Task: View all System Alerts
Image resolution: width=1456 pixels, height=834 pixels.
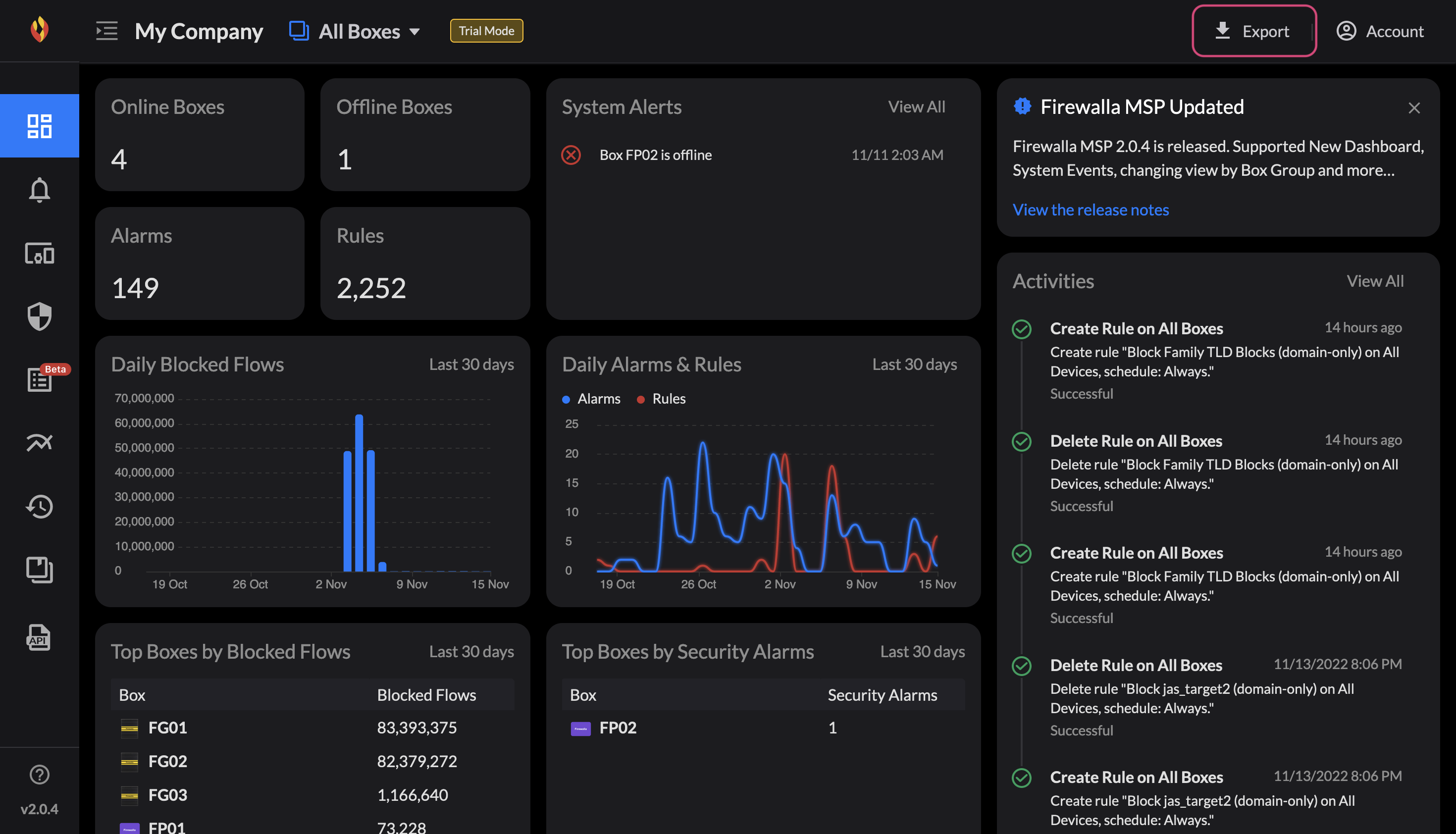Action: (917, 106)
